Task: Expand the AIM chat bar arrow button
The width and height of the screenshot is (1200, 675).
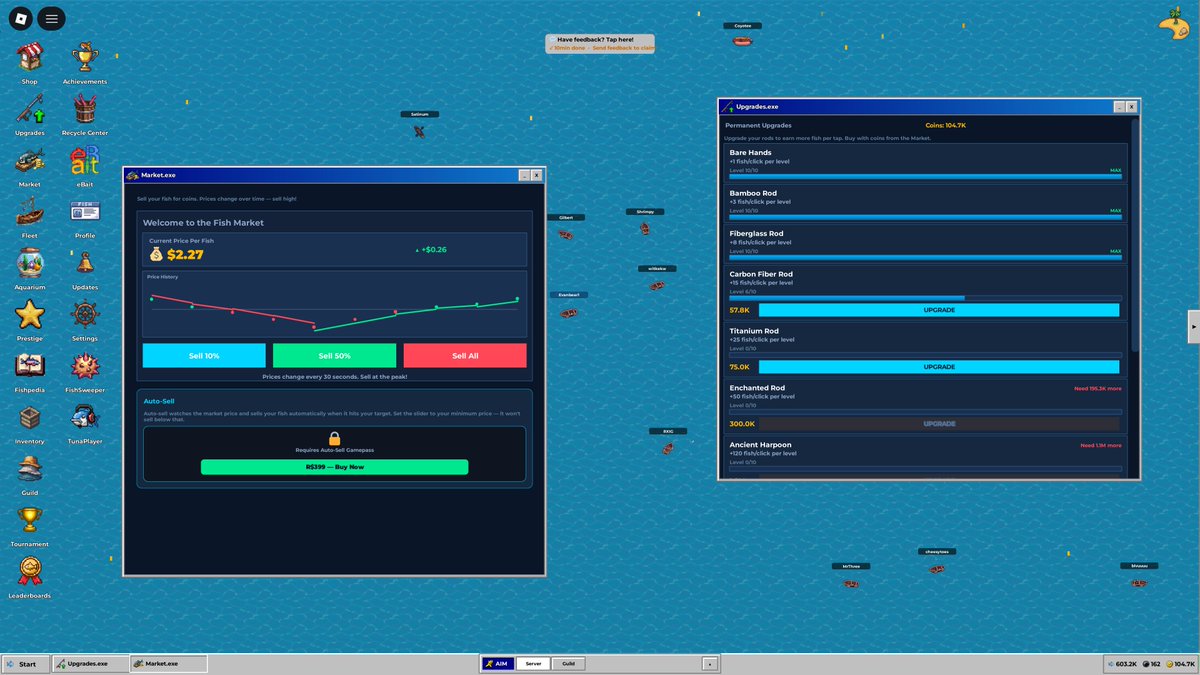Action: (710, 664)
